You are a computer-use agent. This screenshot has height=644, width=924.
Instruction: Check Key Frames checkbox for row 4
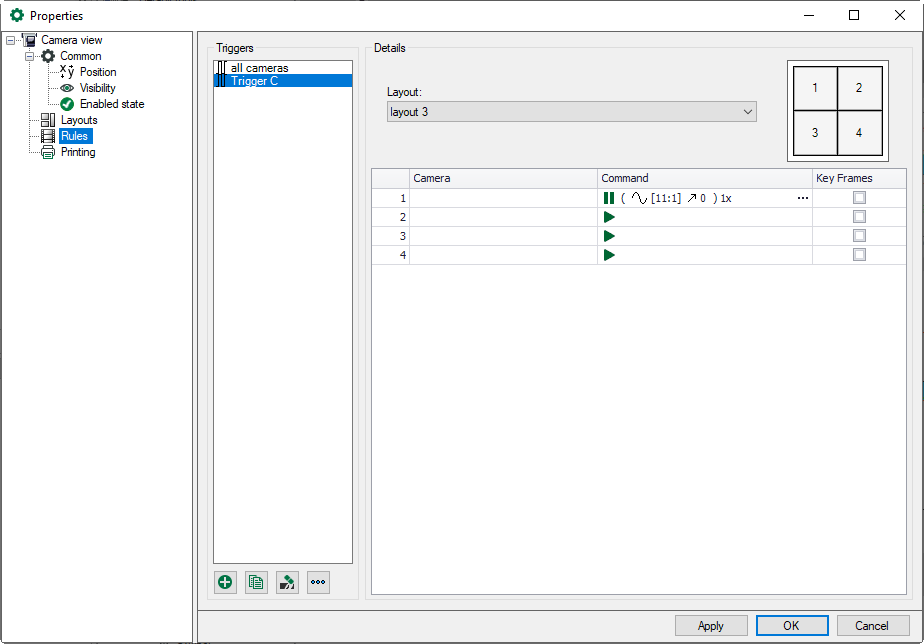click(x=859, y=255)
